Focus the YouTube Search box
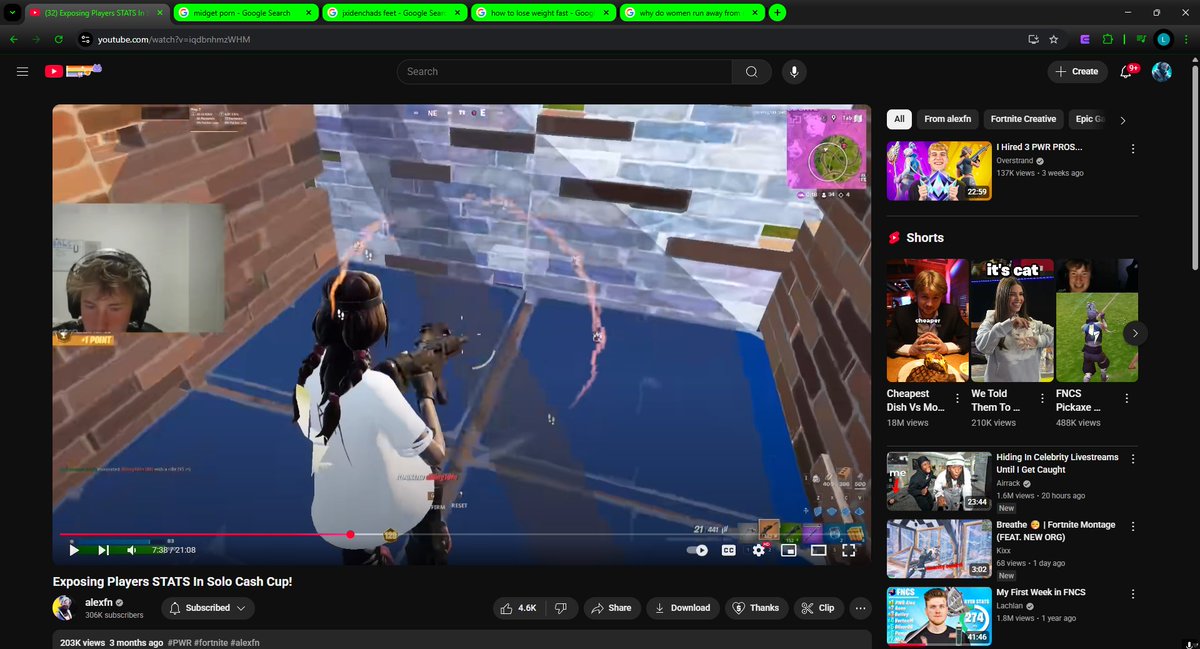The image size is (1200, 649). (x=564, y=71)
